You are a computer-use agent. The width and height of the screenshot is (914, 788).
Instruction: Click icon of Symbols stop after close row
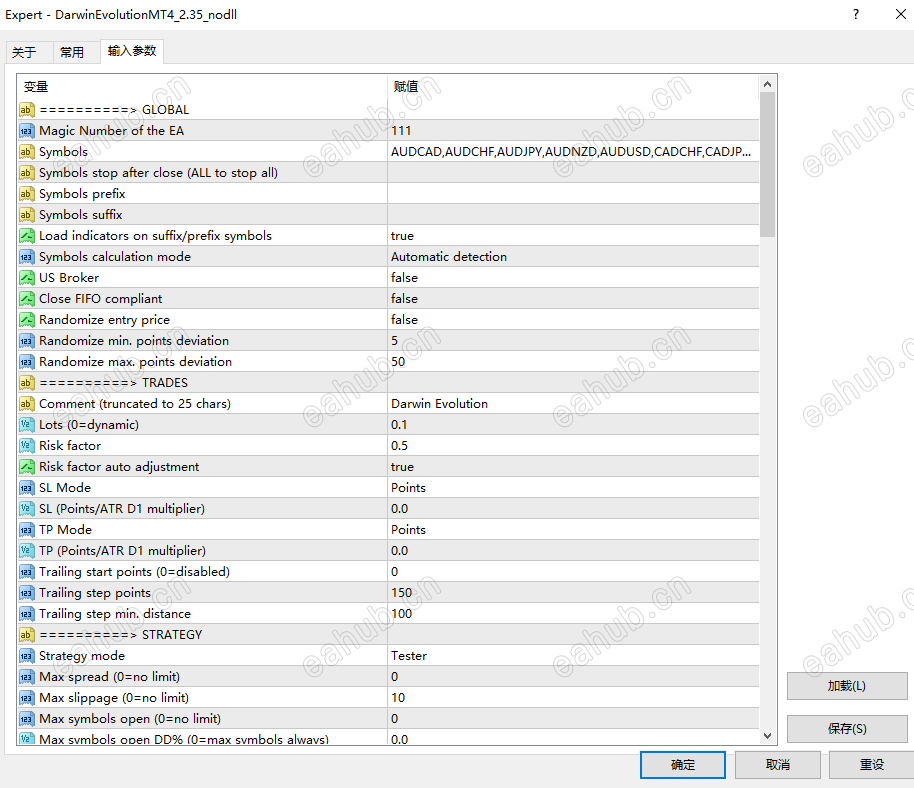(26, 173)
